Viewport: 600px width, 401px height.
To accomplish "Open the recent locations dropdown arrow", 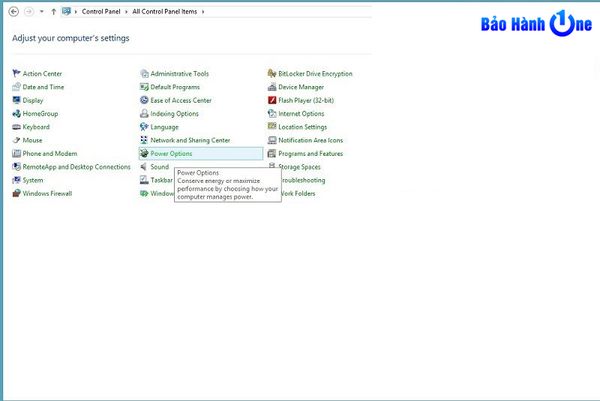I will pos(42,11).
